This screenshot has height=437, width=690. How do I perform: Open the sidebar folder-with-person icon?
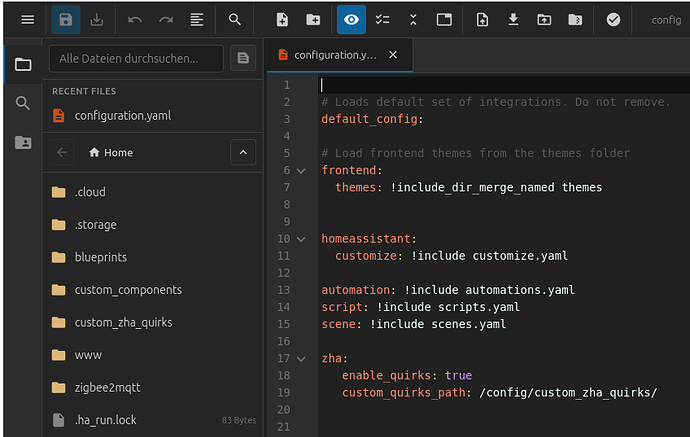tap(23, 142)
